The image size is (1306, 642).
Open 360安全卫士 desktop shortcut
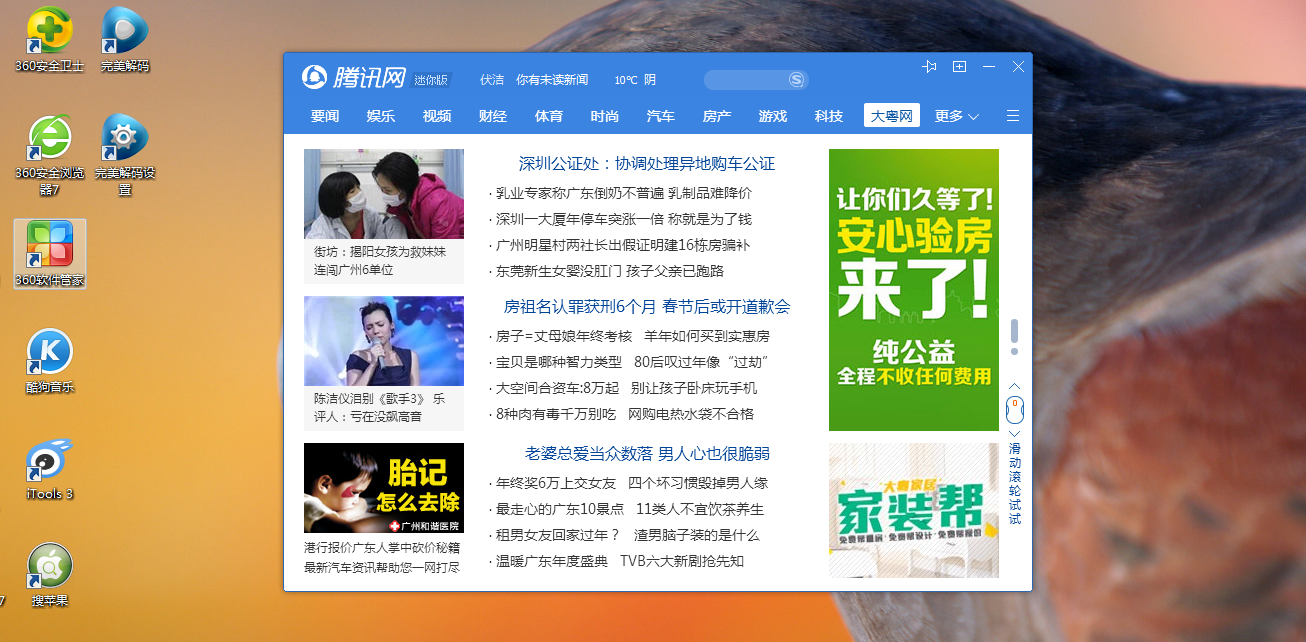pyautogui.click(x=50, y=40)
